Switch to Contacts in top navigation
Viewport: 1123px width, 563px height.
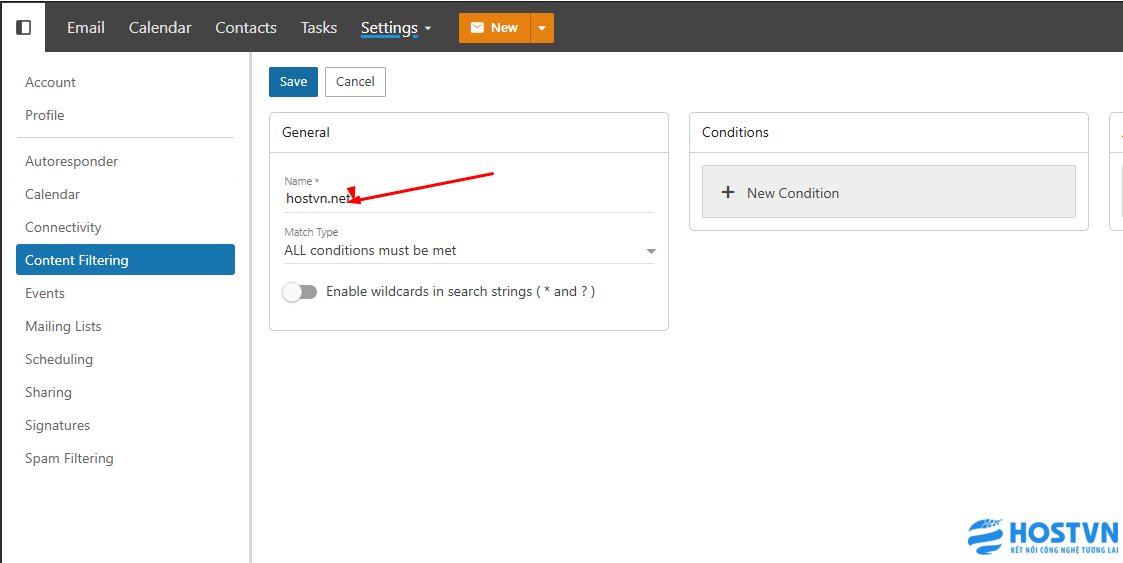click(246, 28)
